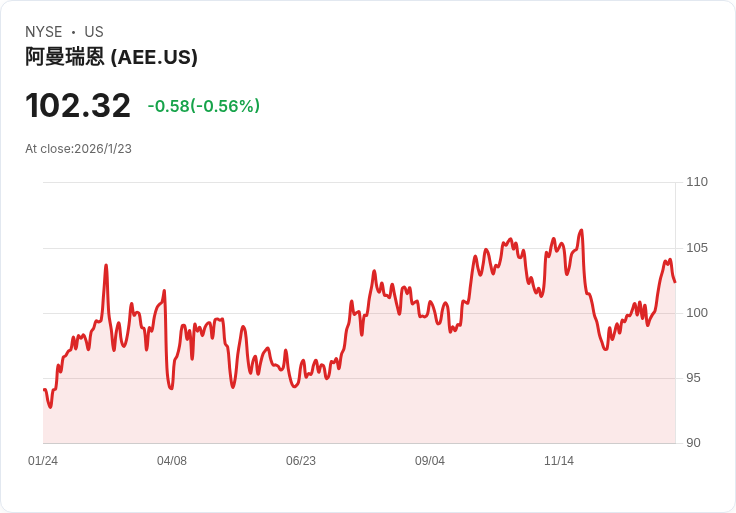The width and height of the screenshot is (736, 513).
Task: Select the 04/08 date on the x-axis
Action: (x=172, y=461)
